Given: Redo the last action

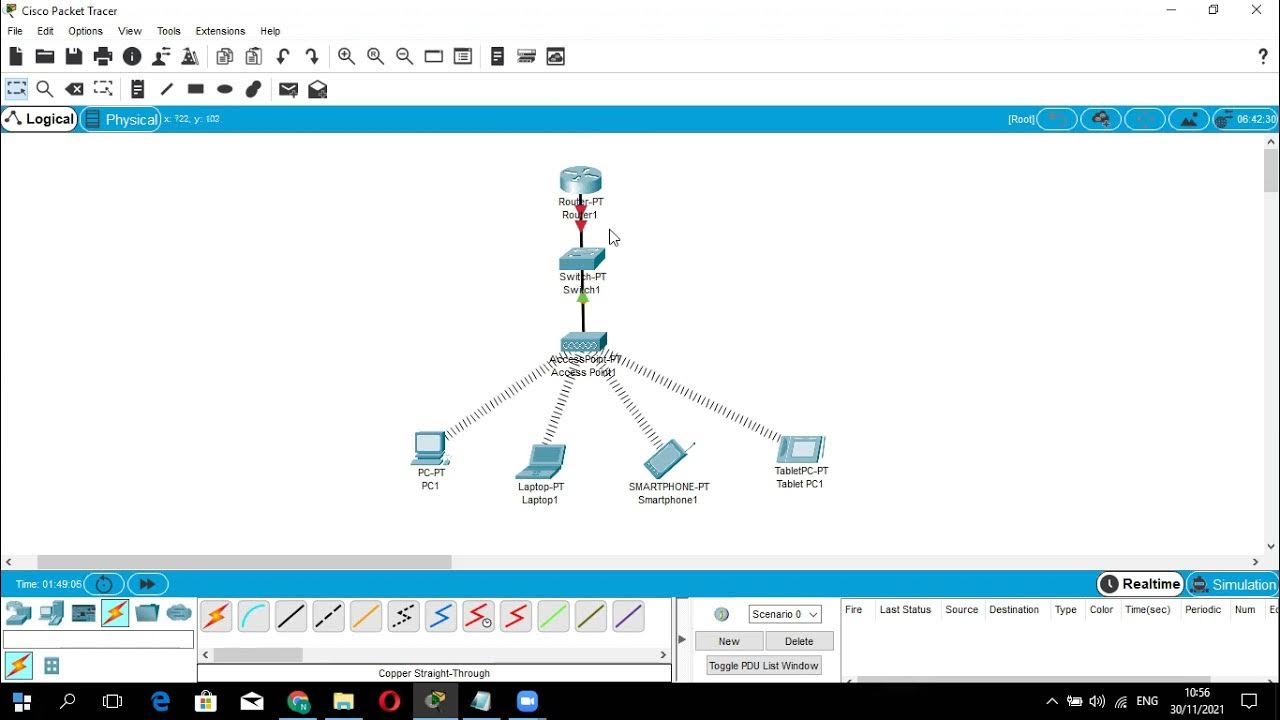Looking at the screenshot, I should (312, 57).
